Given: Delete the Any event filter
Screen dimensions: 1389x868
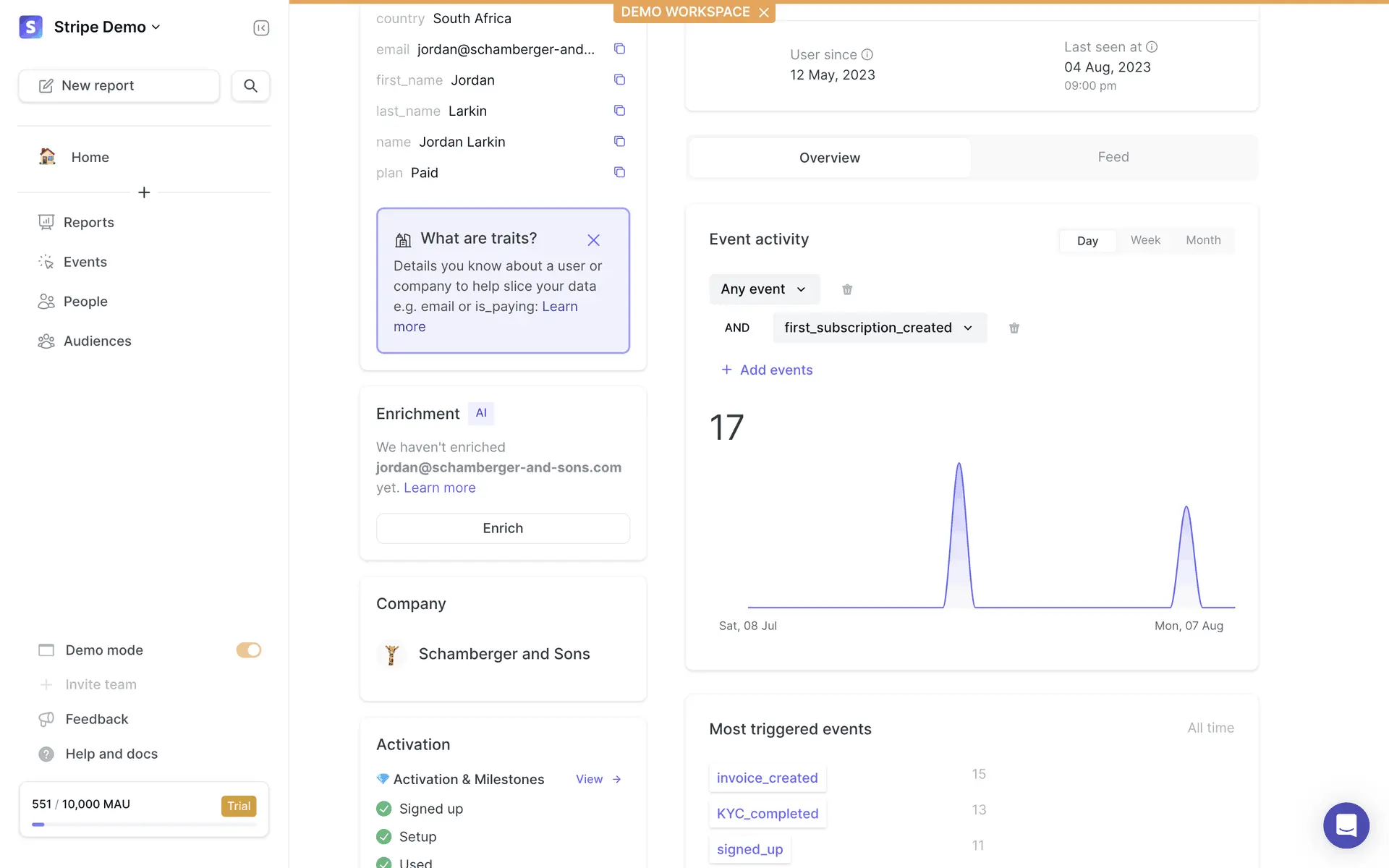Looking at the screenshot, I should pos(847,289).
